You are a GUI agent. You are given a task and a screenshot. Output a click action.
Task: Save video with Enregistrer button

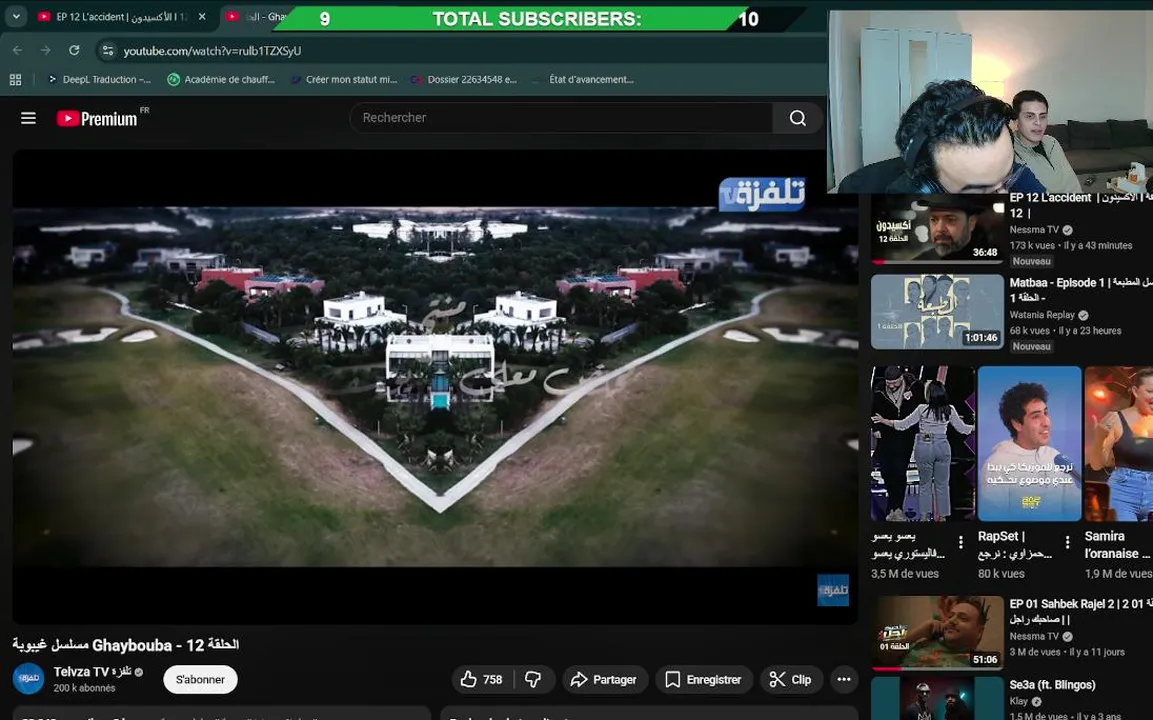coord(704,680)
